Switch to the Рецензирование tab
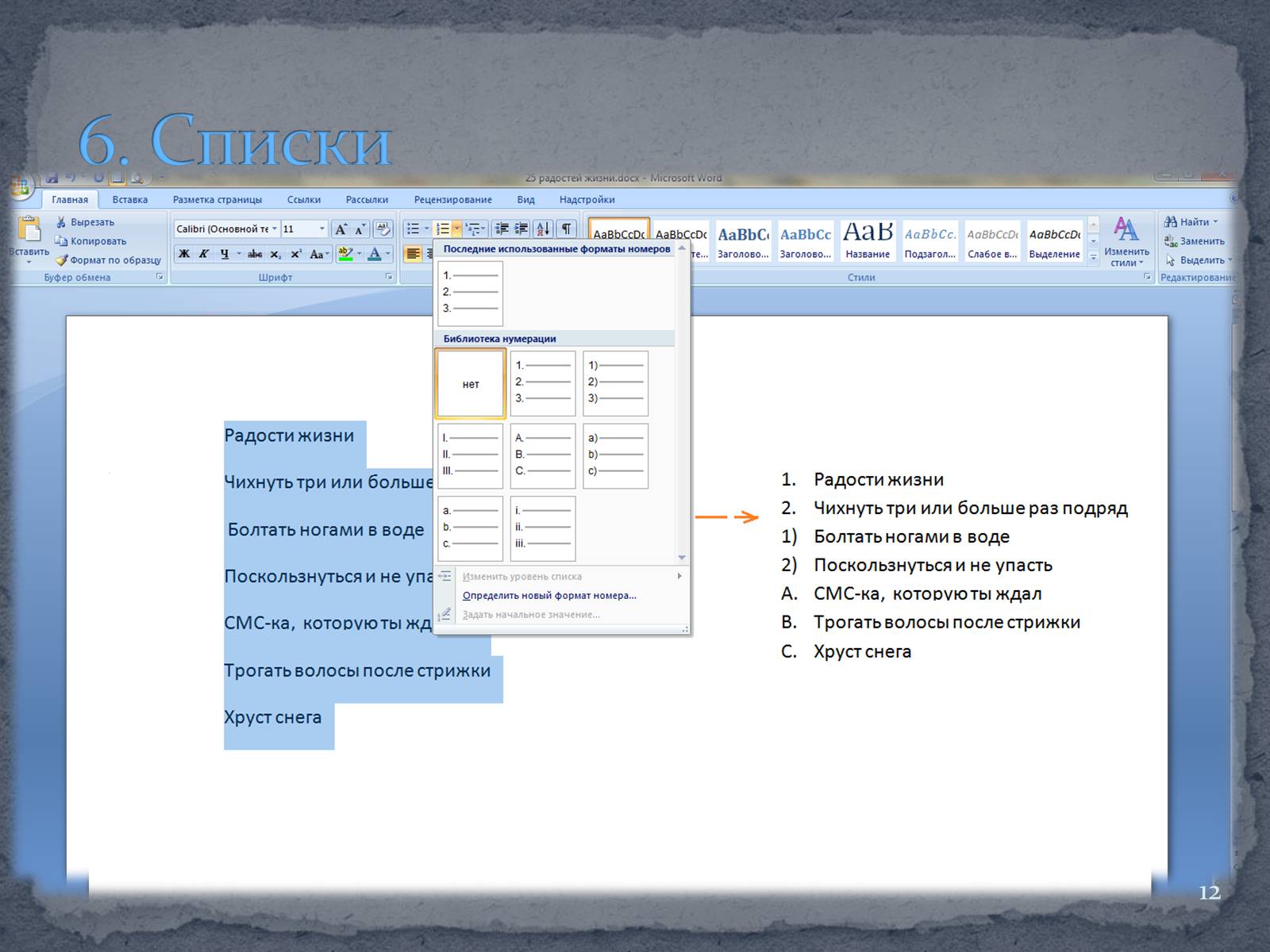The height and width of the screenshot is (952, 1270). pos(452,200)
